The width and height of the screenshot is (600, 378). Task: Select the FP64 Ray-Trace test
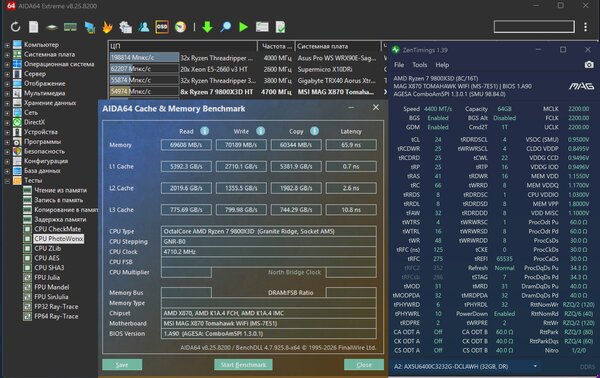point(56,316)
